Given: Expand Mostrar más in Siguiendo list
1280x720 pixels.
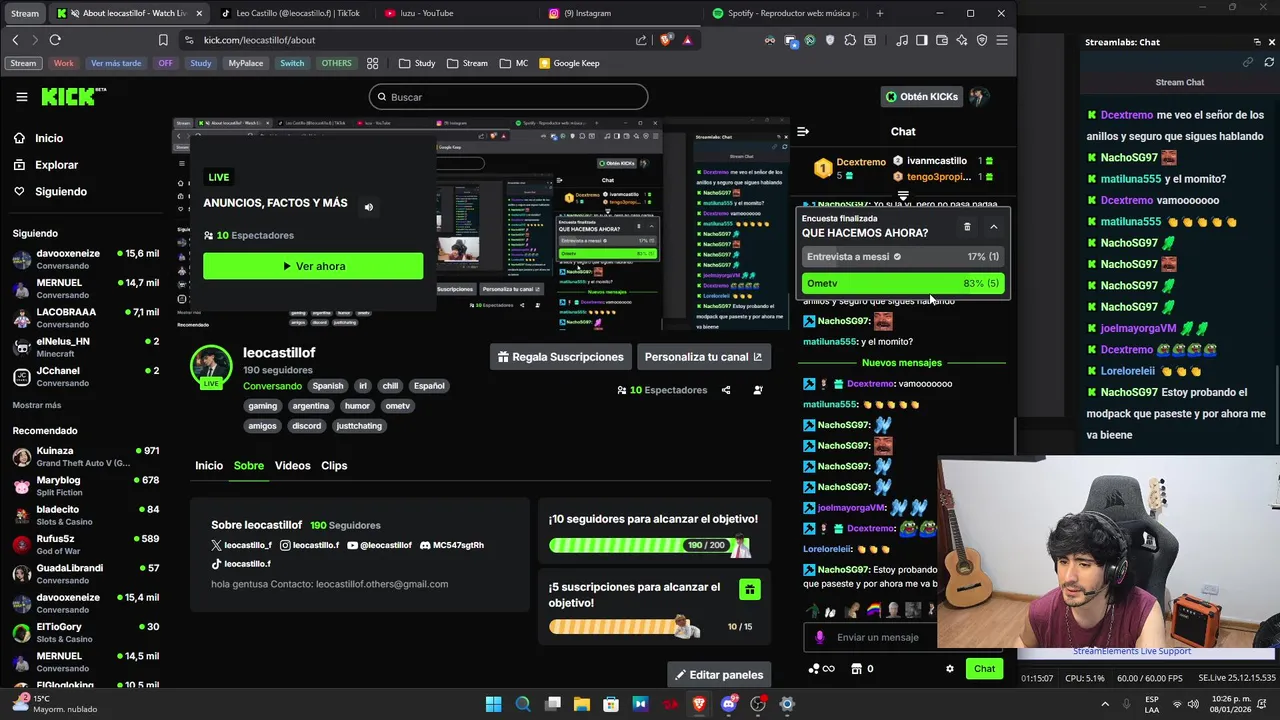Looking at the screenshot, I should [37, 405].
